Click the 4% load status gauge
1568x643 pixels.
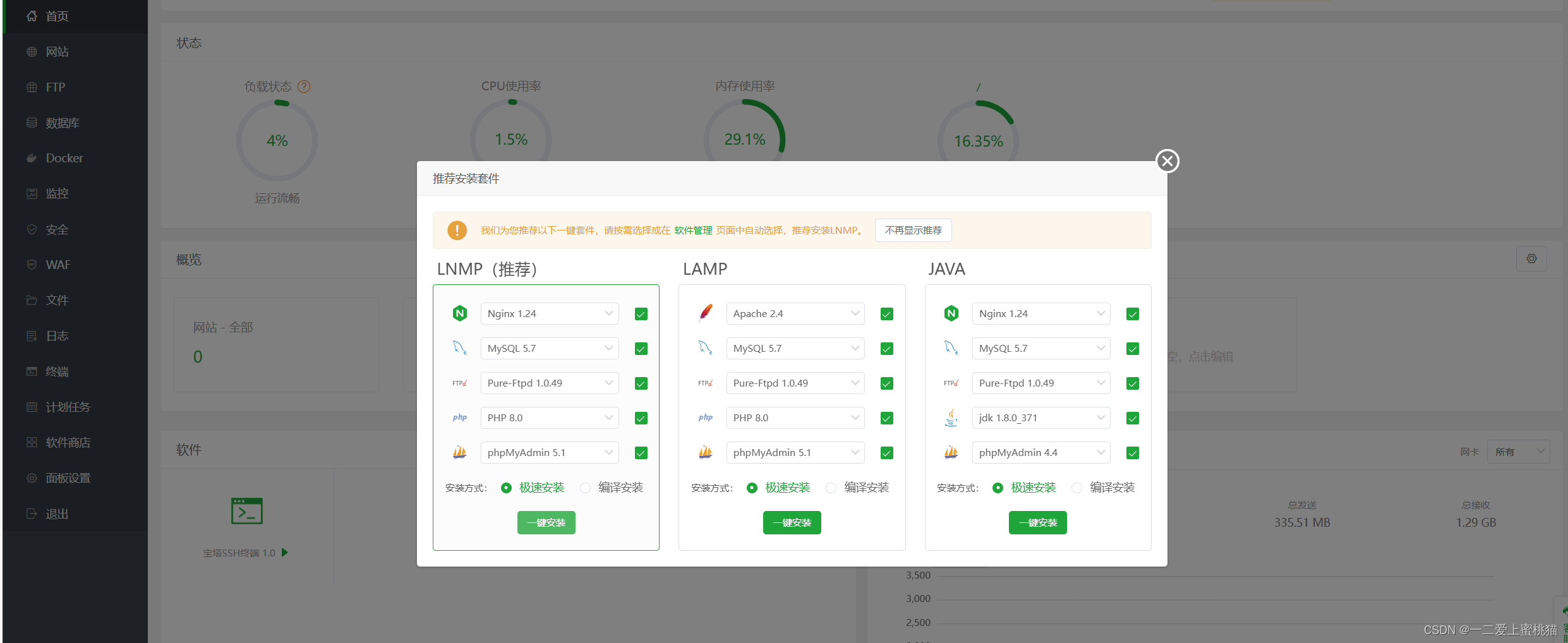277,140
